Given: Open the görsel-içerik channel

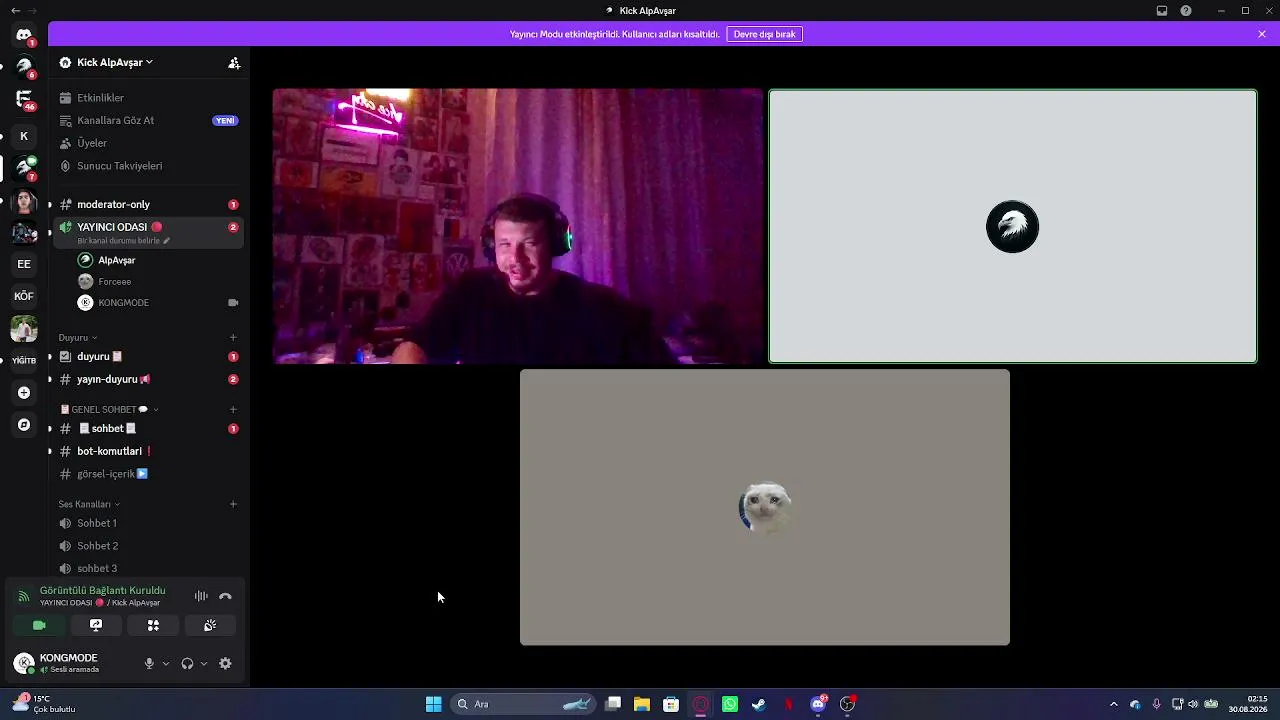Looking at the screenshot, I should click(x=146, y=474).
